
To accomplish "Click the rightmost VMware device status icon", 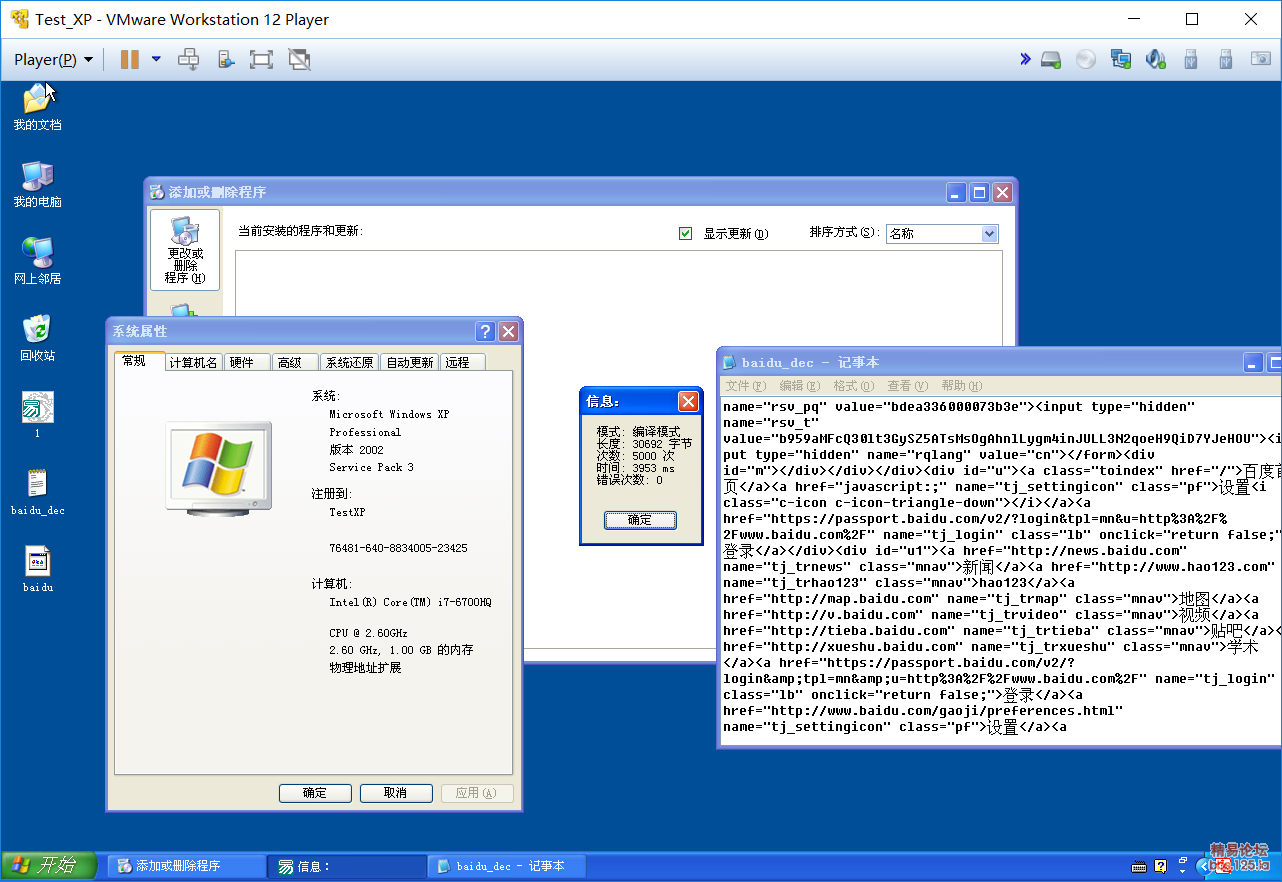I will click(1260, 60).
